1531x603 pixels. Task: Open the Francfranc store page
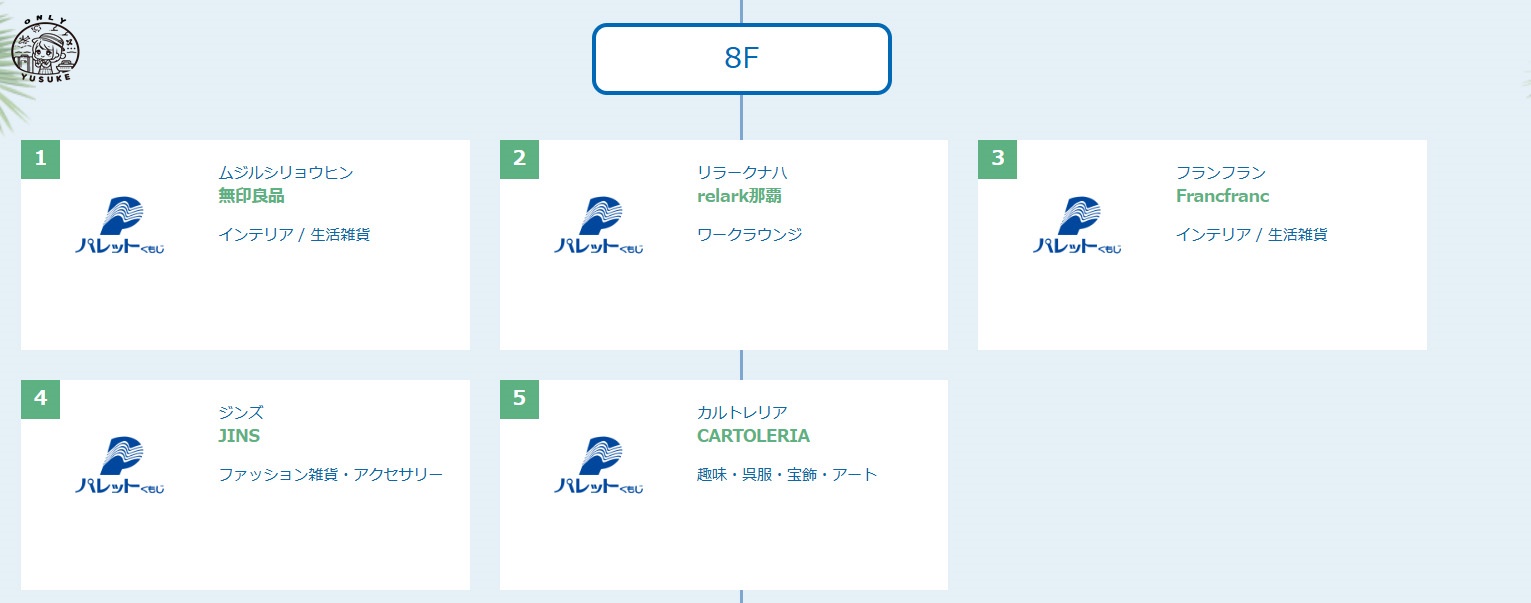[1221, 196]
